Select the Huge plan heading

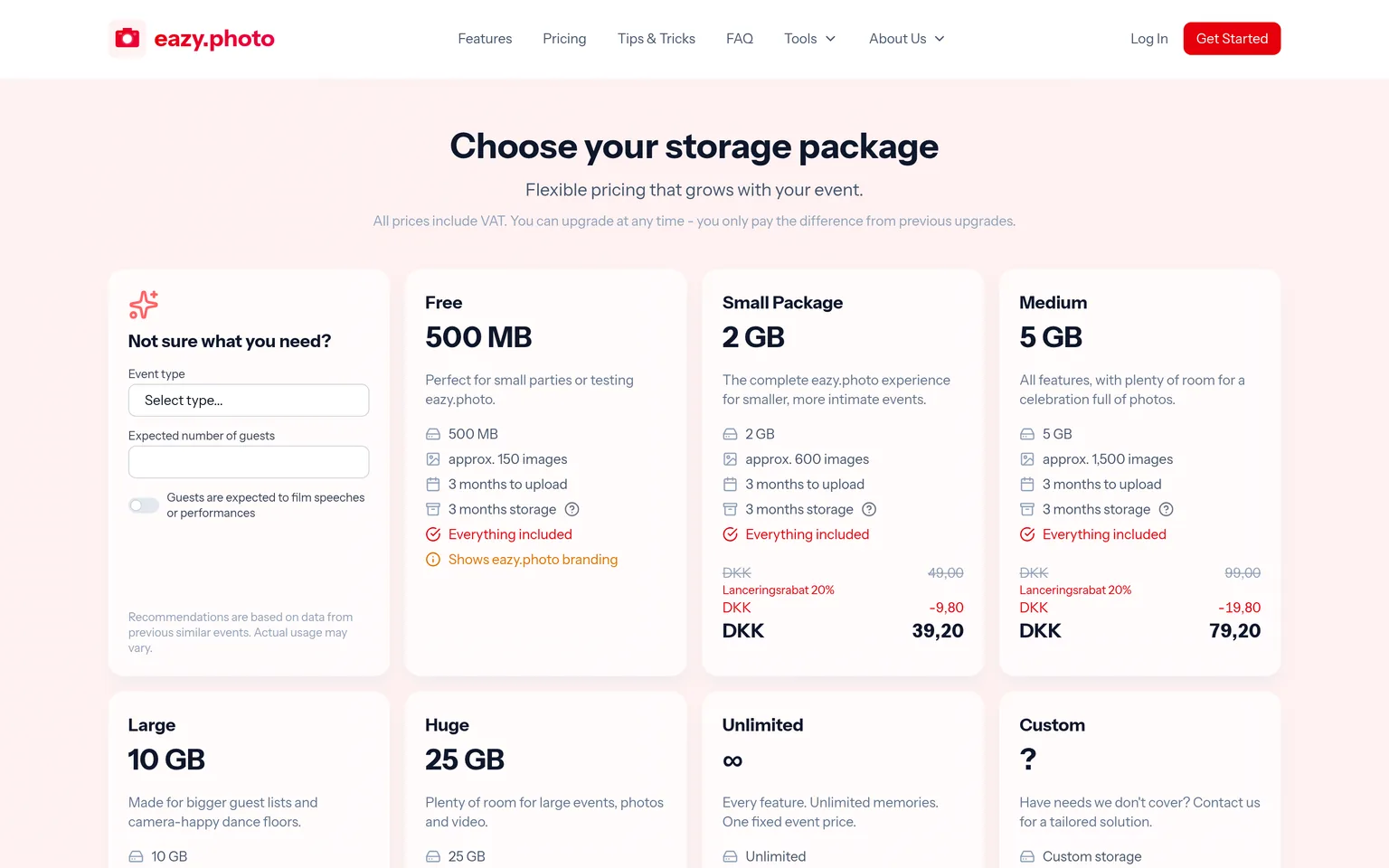coord(448,725)
